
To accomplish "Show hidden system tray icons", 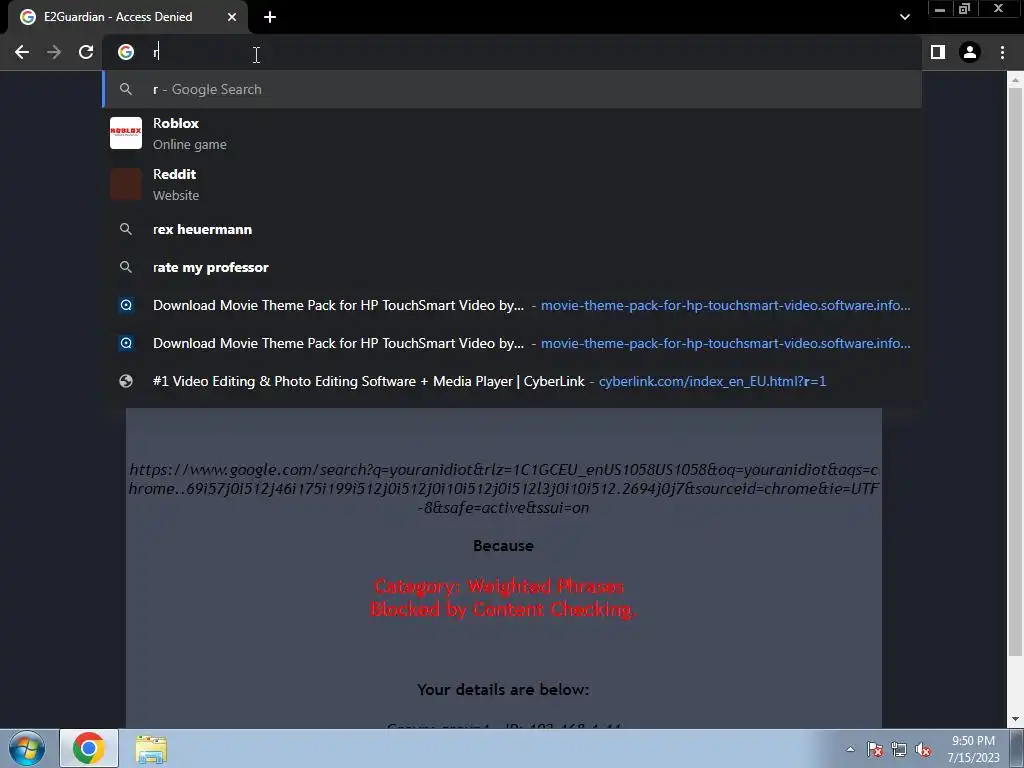I will click(x=850, y=749).
